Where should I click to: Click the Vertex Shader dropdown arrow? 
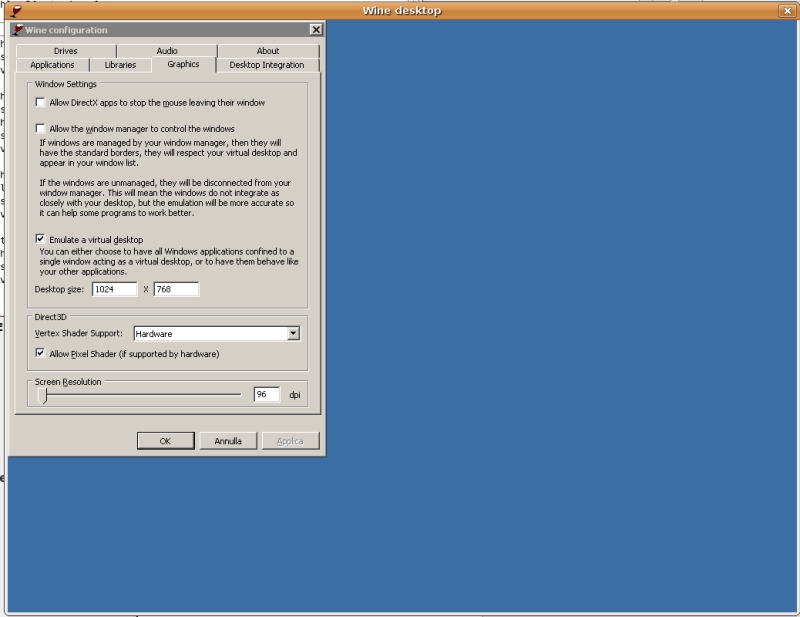click(x=293, y=334)
